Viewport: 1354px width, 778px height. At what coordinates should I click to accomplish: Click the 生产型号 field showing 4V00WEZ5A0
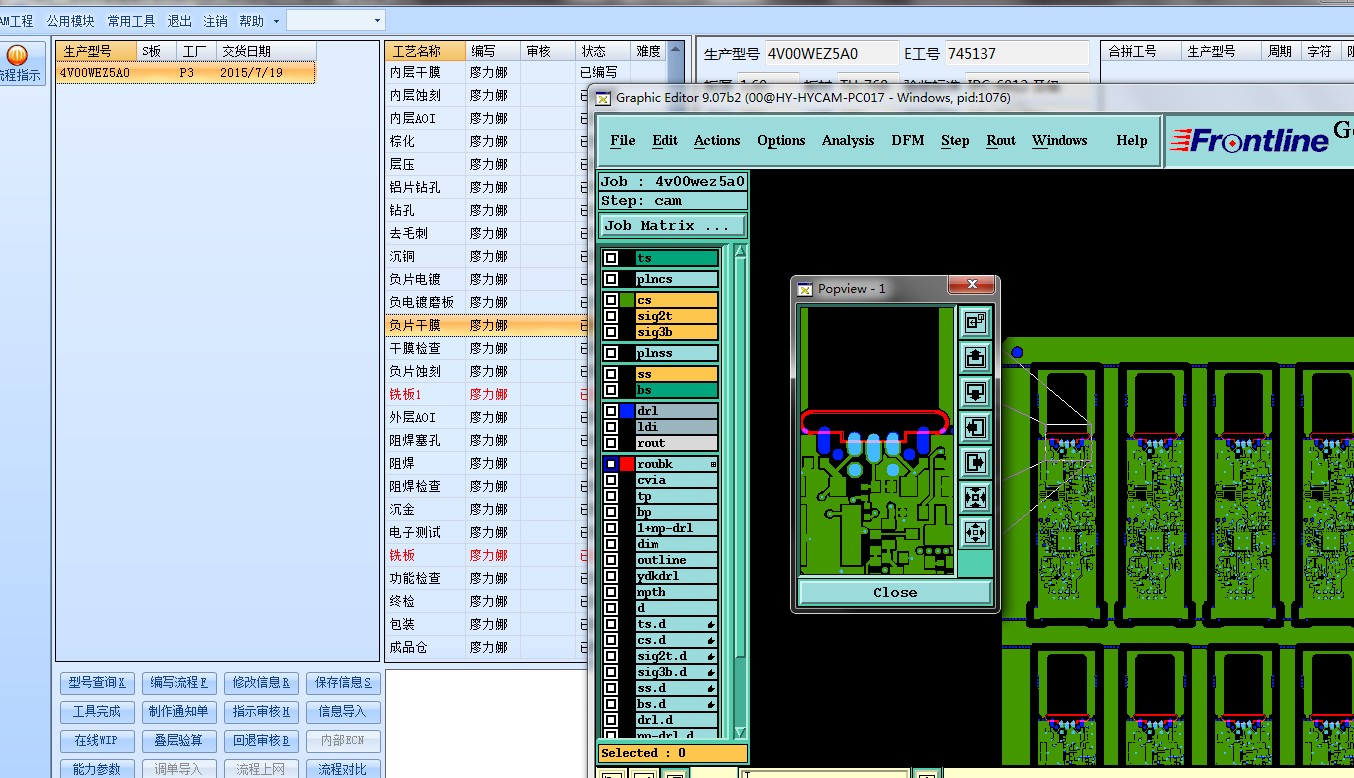coord(832,54)
